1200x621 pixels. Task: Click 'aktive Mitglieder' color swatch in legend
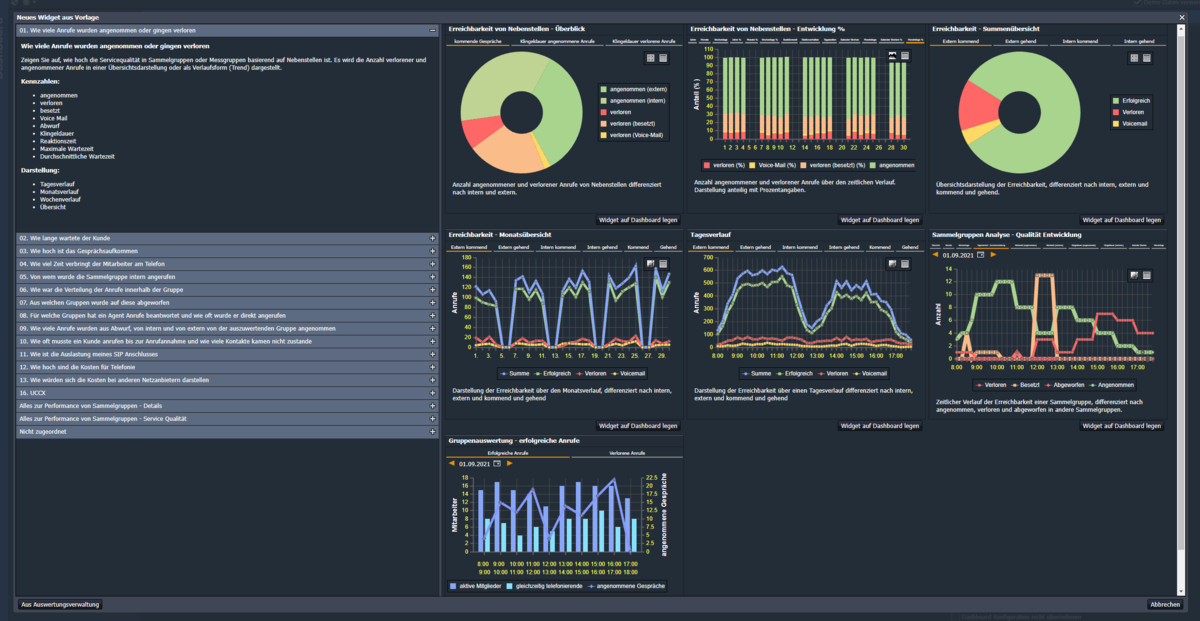[x=453, y=586]
